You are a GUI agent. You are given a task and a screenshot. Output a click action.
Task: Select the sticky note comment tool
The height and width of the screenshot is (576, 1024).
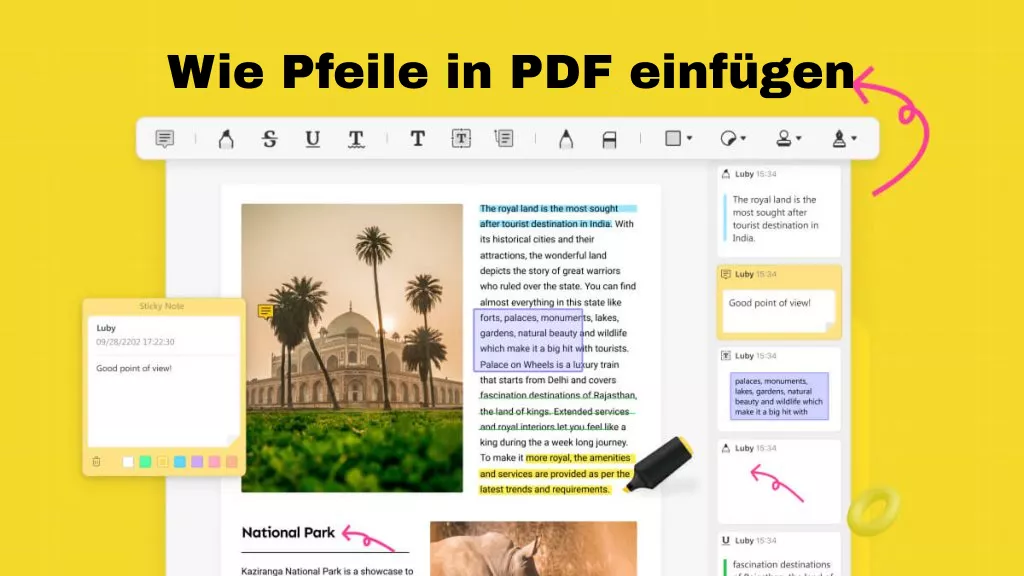[165, 138]
